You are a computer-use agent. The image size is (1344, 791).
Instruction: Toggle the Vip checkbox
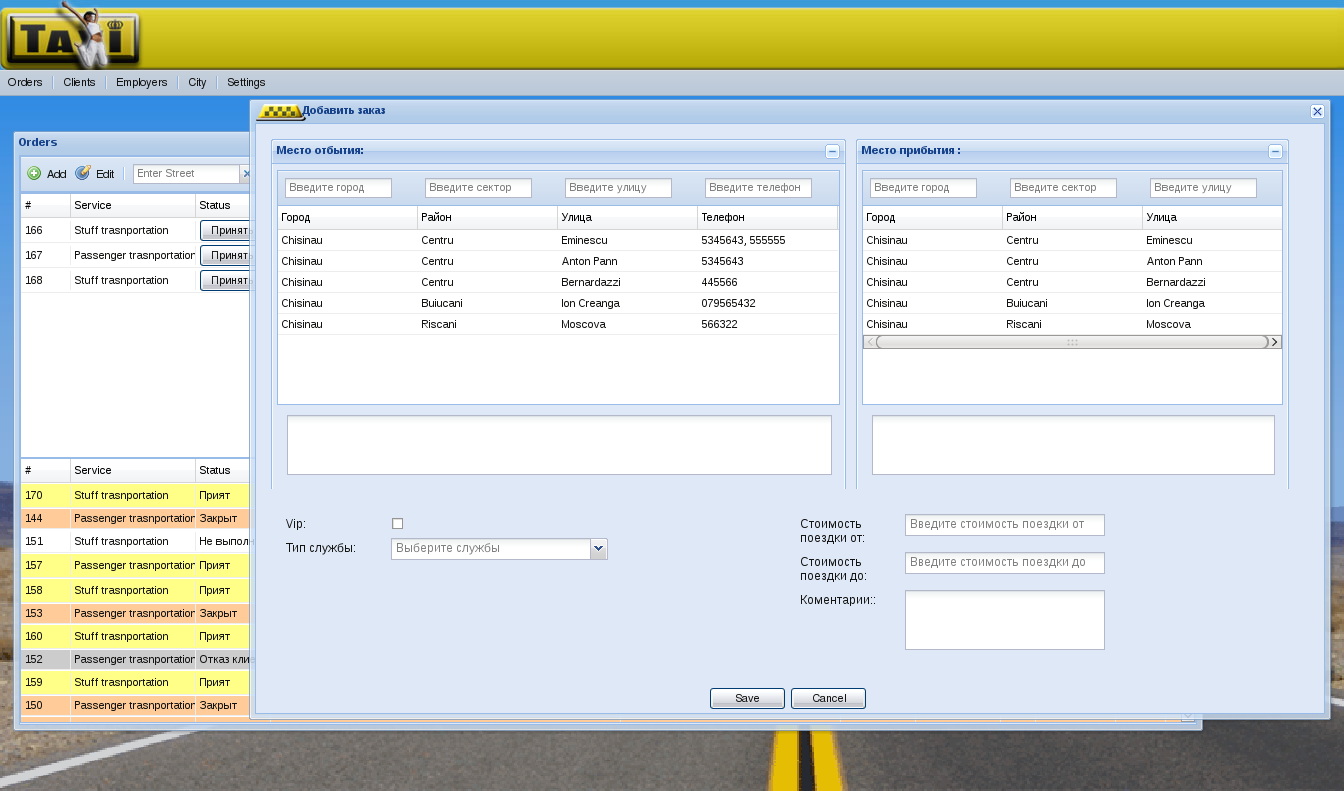coord(397,523)
